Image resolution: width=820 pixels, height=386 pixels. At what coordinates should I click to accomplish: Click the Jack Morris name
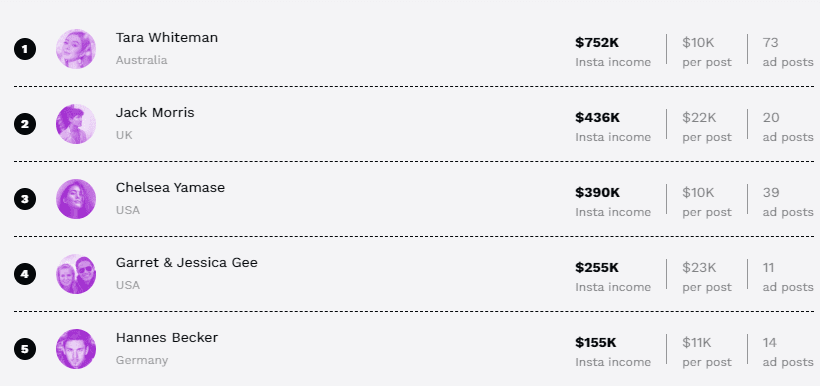coord(155,112)
